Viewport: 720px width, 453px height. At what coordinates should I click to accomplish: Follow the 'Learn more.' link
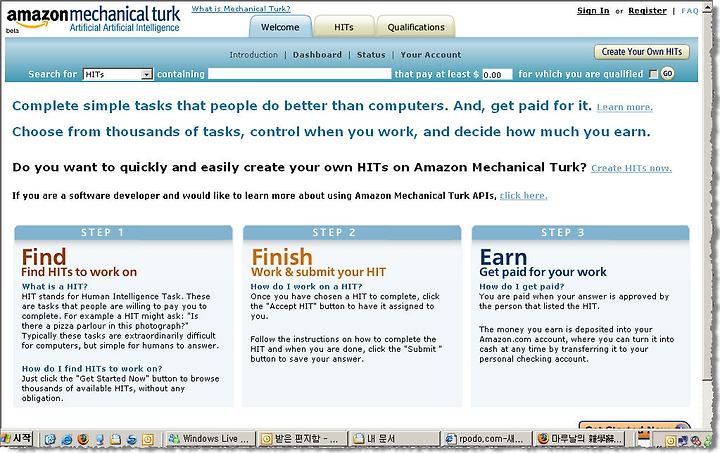(624, 107)
